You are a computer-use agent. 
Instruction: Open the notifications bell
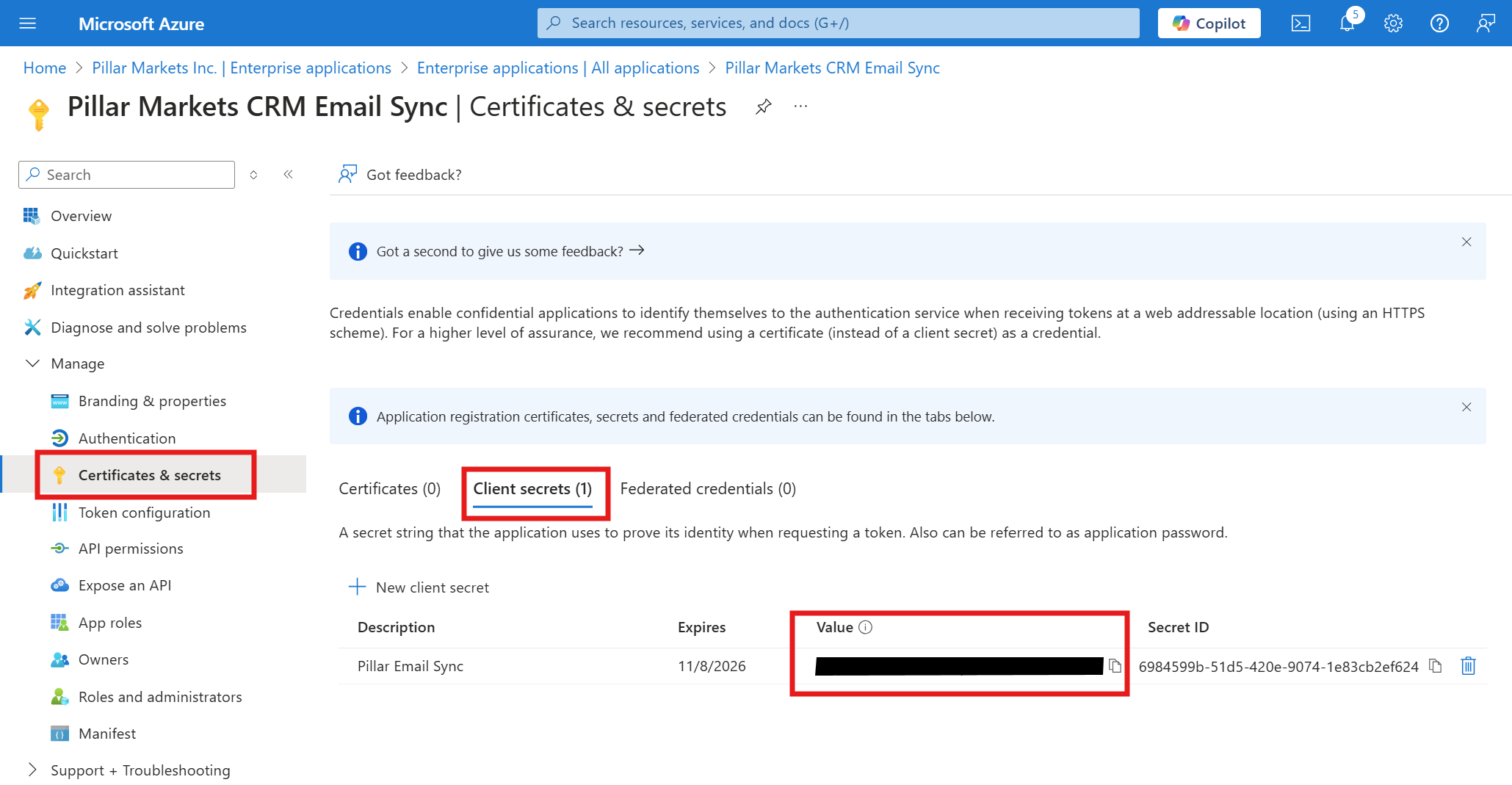pos(1347,23)
